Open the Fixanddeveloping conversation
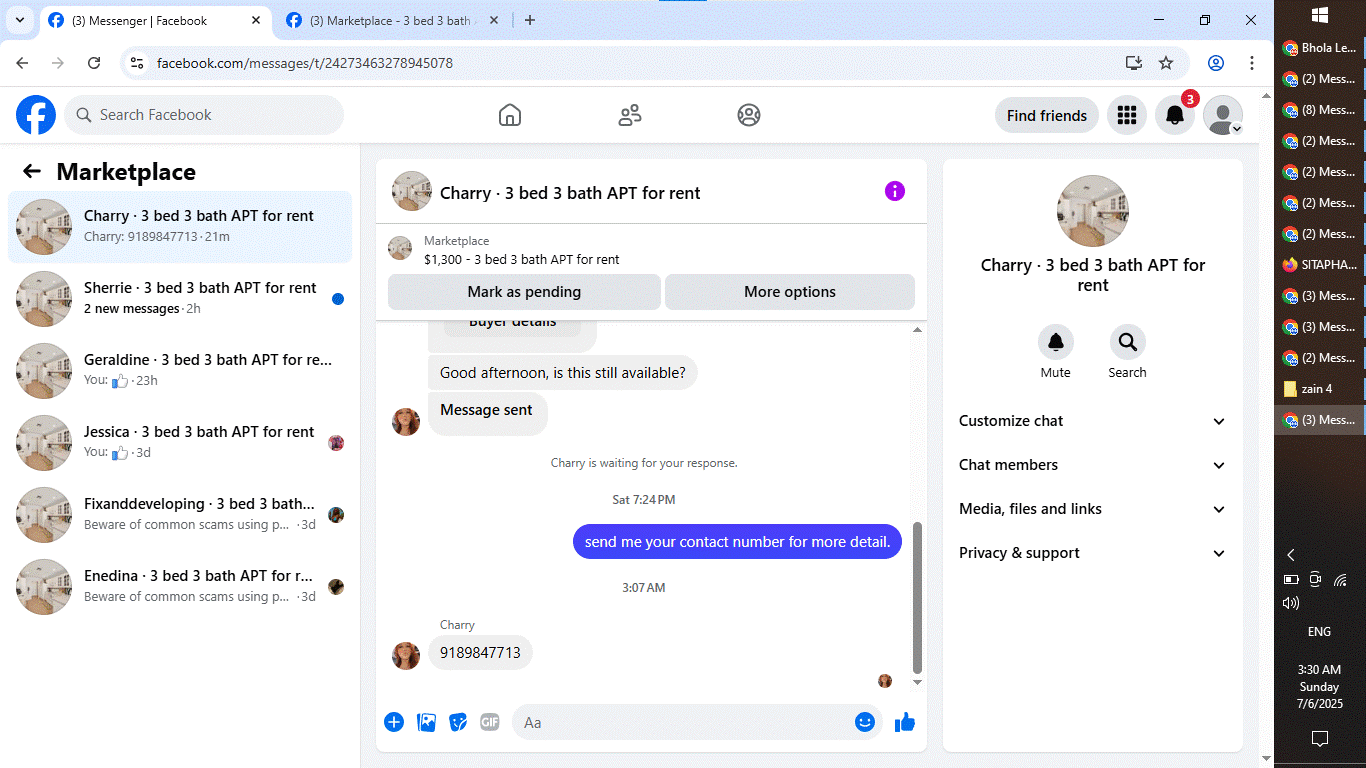The height and width of the screenshot is (768, 1366). pos(180,515)
